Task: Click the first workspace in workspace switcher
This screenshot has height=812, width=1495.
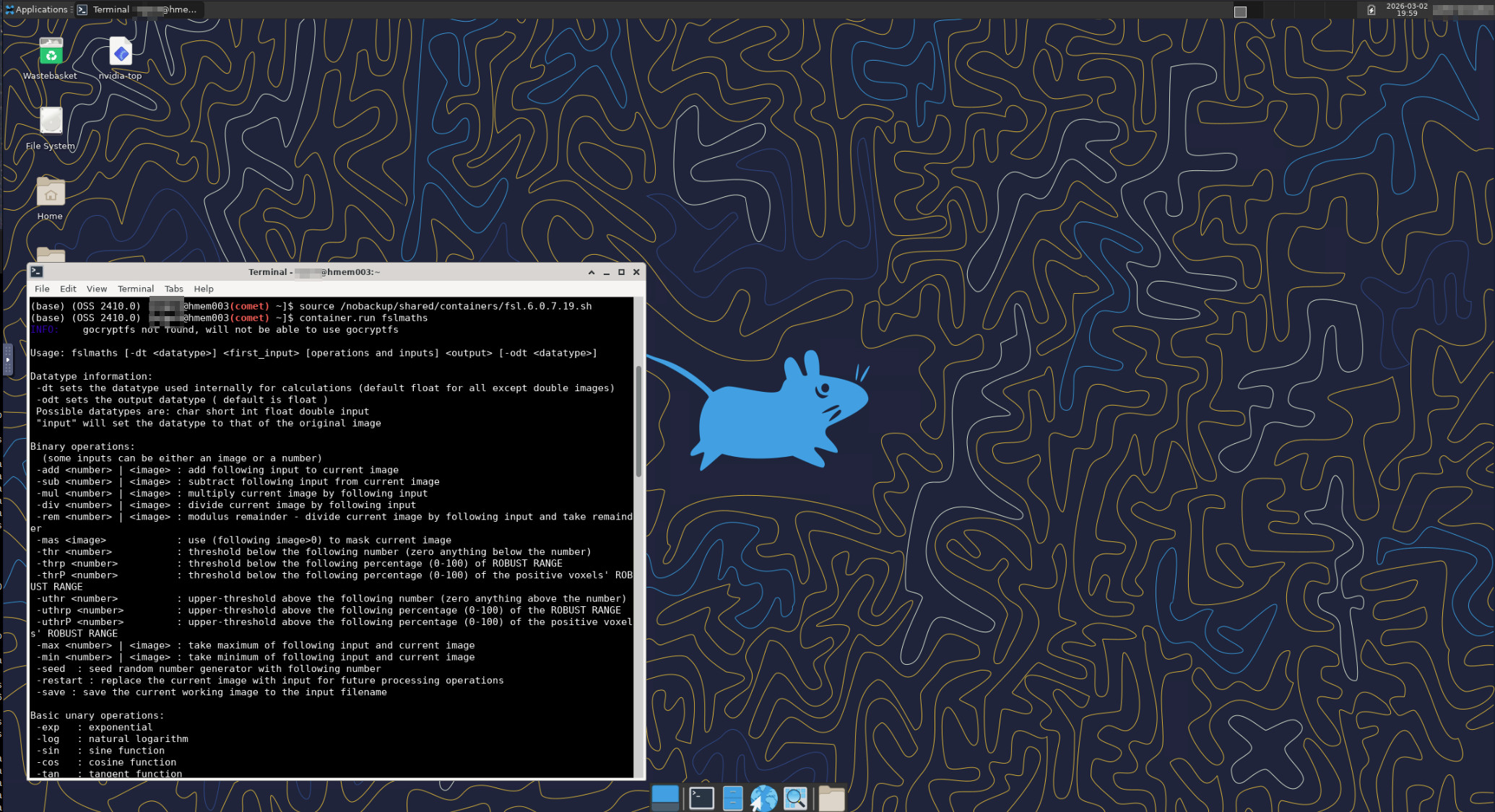Action: tap(1240, 11)
